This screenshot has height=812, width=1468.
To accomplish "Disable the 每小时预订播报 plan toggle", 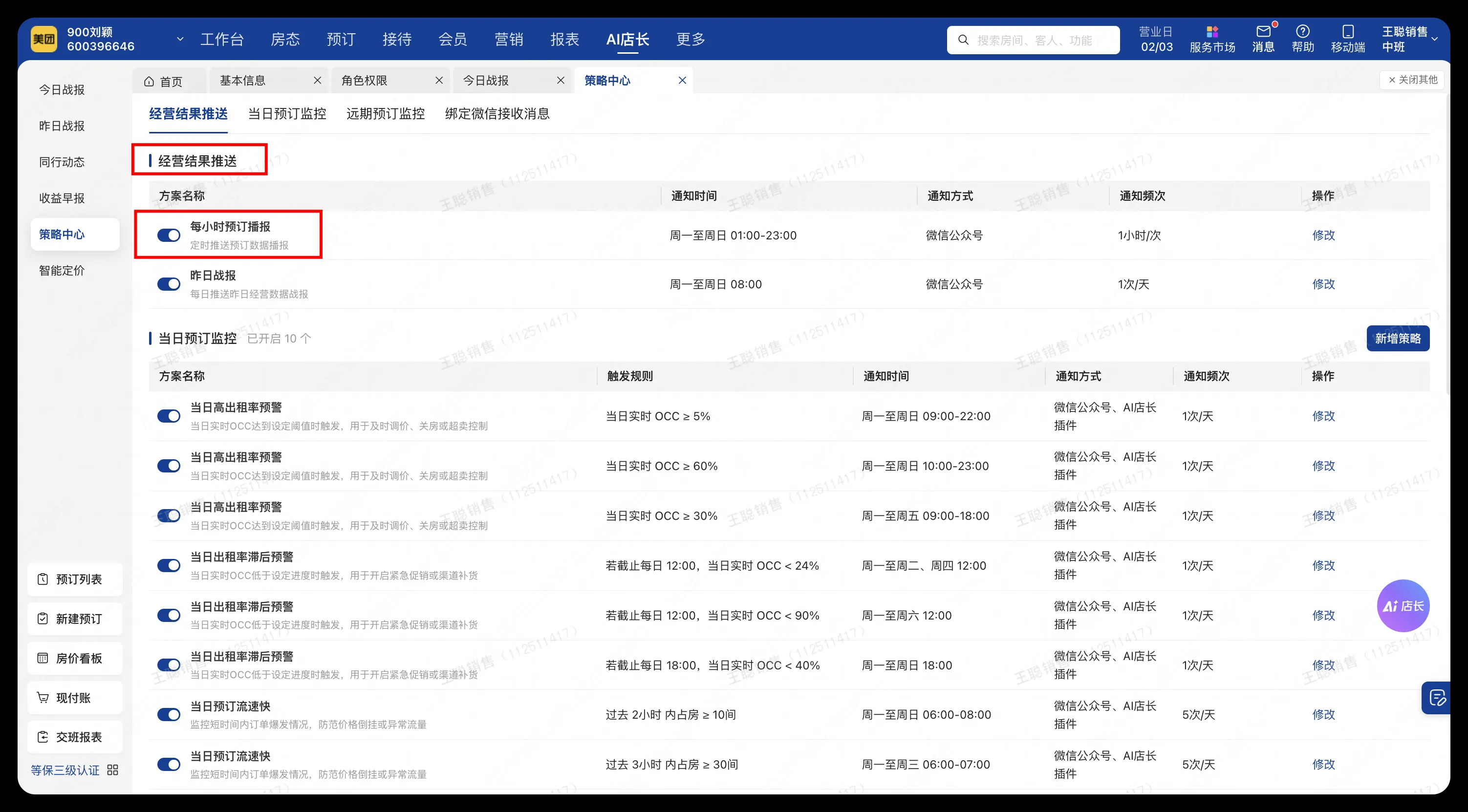I will click(169, 235).
